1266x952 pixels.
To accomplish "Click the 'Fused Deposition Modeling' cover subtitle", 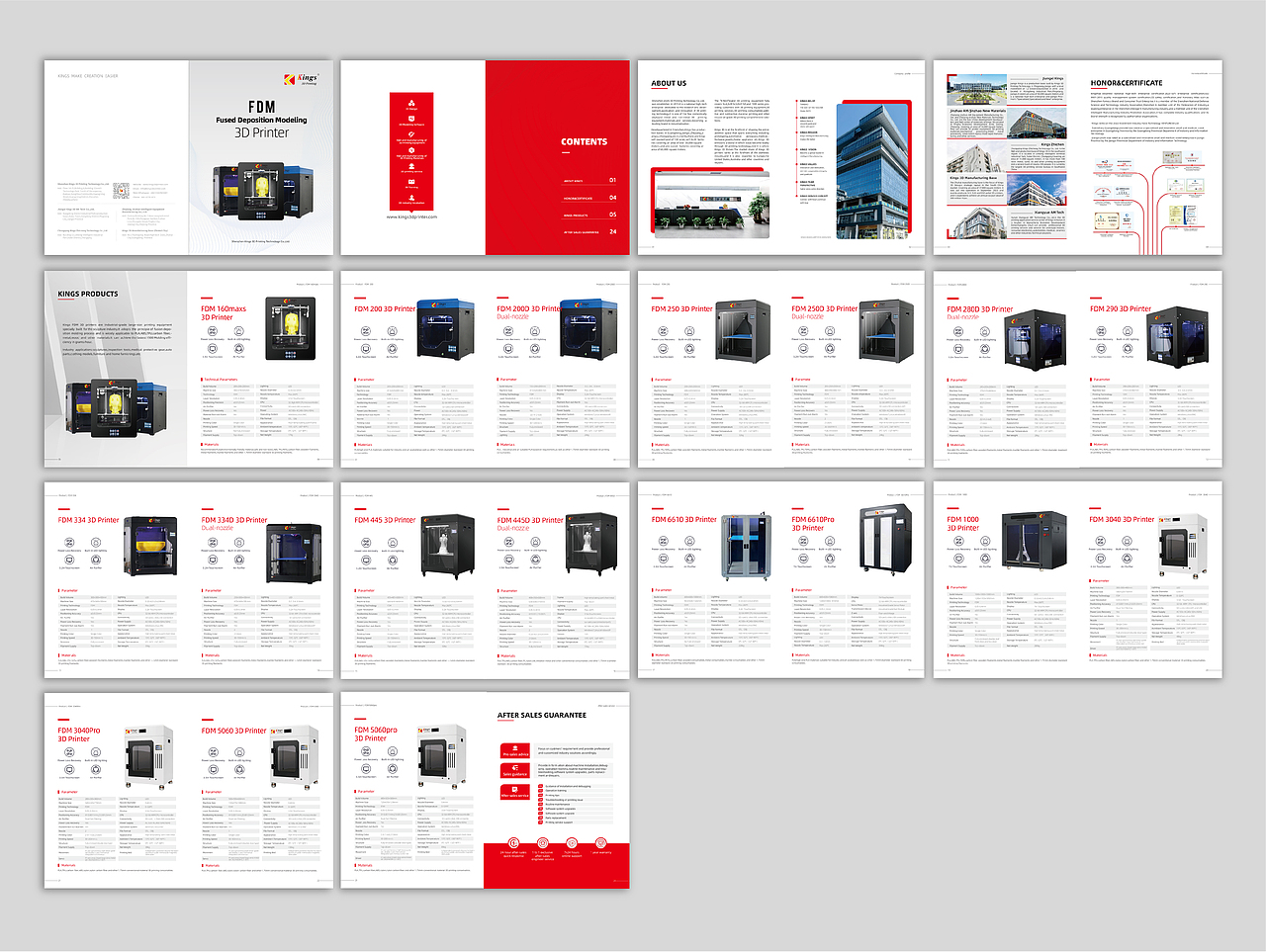I will click(261, 120).
